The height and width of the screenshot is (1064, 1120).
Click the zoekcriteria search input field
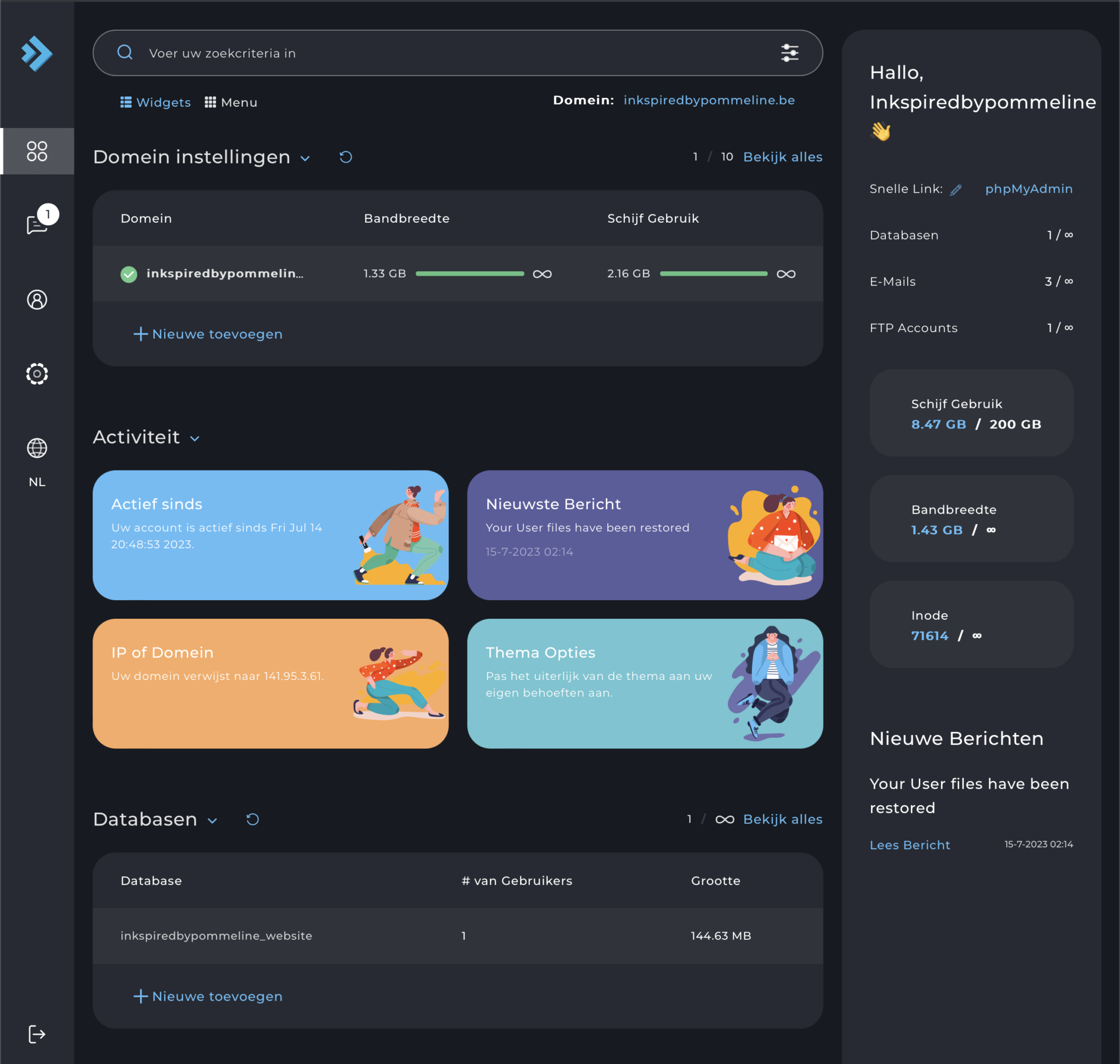pyautogui.click(x=397, y=53)
